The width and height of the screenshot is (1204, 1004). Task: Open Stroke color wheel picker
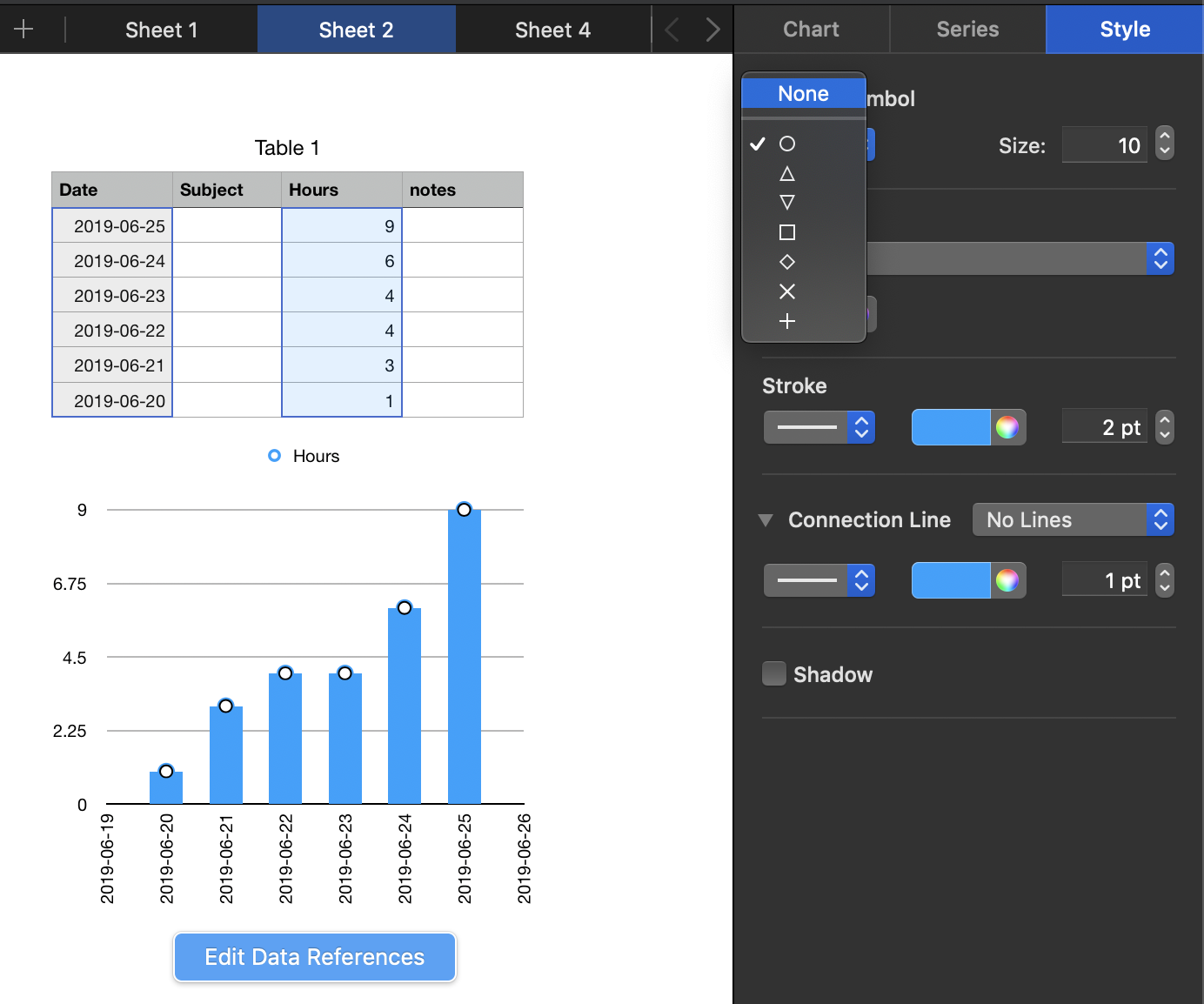pyautogui.click(x=1007, y=427)
